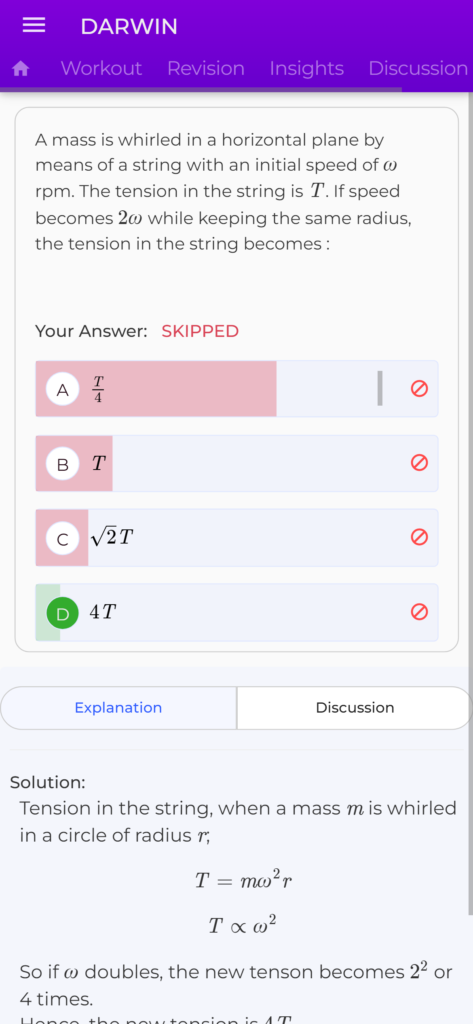473x1024 pixels.
Task: Tap the prohibited icon beside option D
Action: 419,612
